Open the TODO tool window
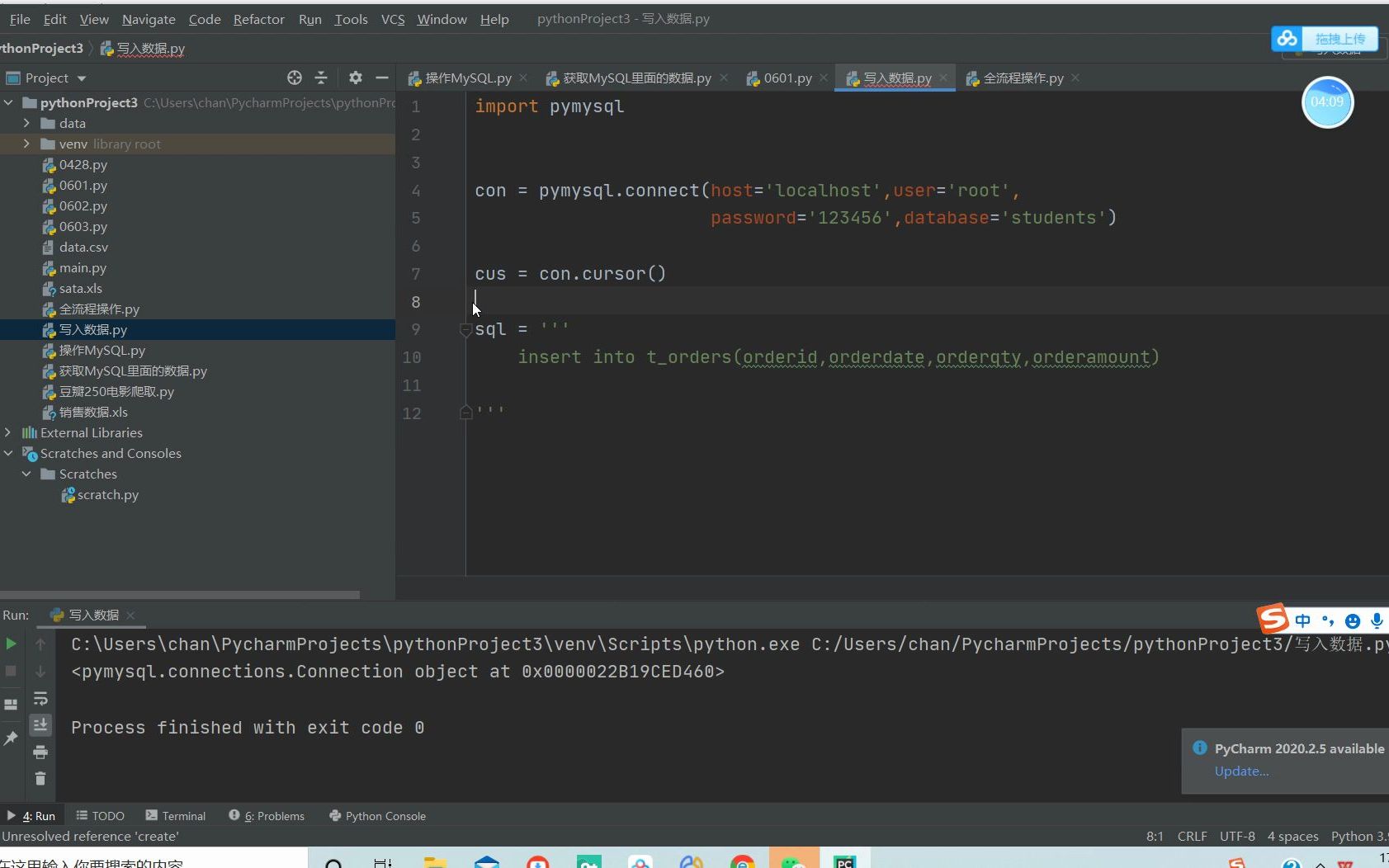The image size is (1389, 868). (x=100, y=816)
